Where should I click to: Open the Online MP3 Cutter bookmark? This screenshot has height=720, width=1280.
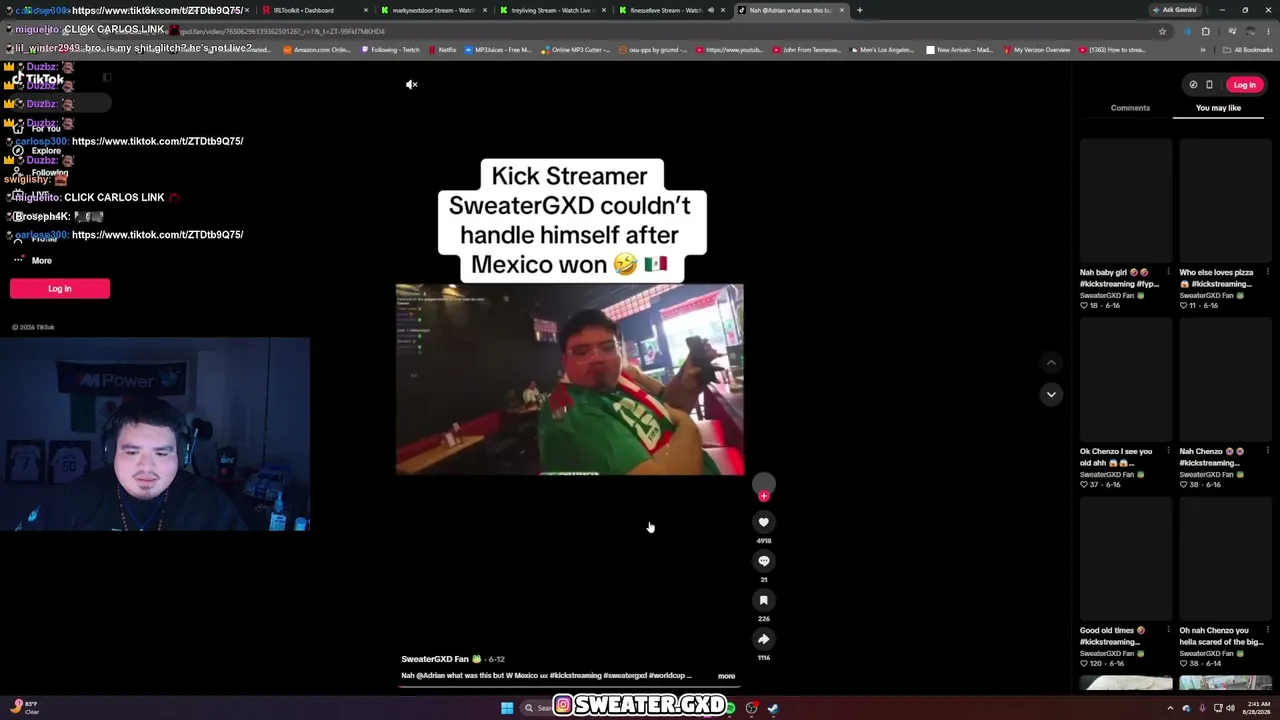(x=576, y=50)
